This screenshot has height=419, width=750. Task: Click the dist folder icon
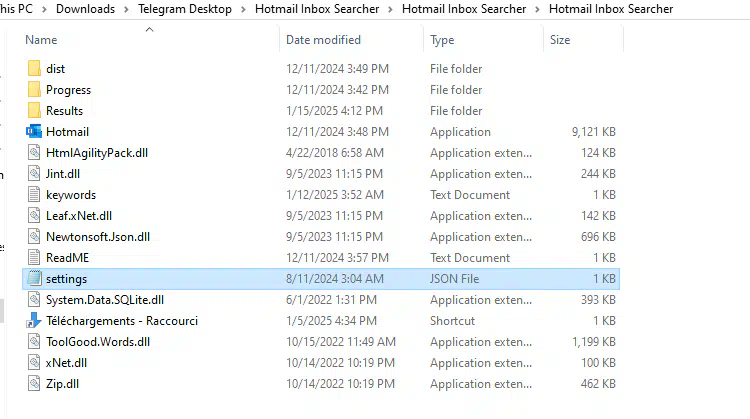click(x=34, y=69)
